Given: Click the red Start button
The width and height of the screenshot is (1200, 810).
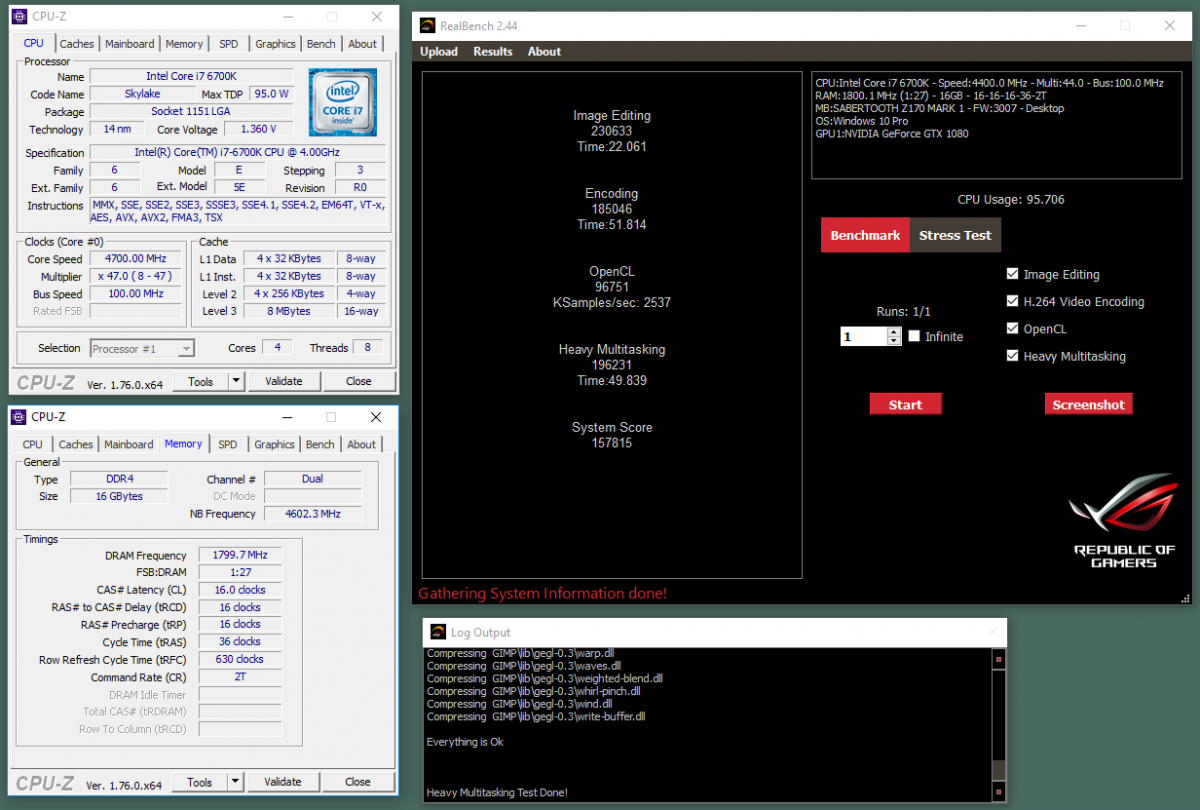Looking at the screenshot, I should tap(905, 404).
